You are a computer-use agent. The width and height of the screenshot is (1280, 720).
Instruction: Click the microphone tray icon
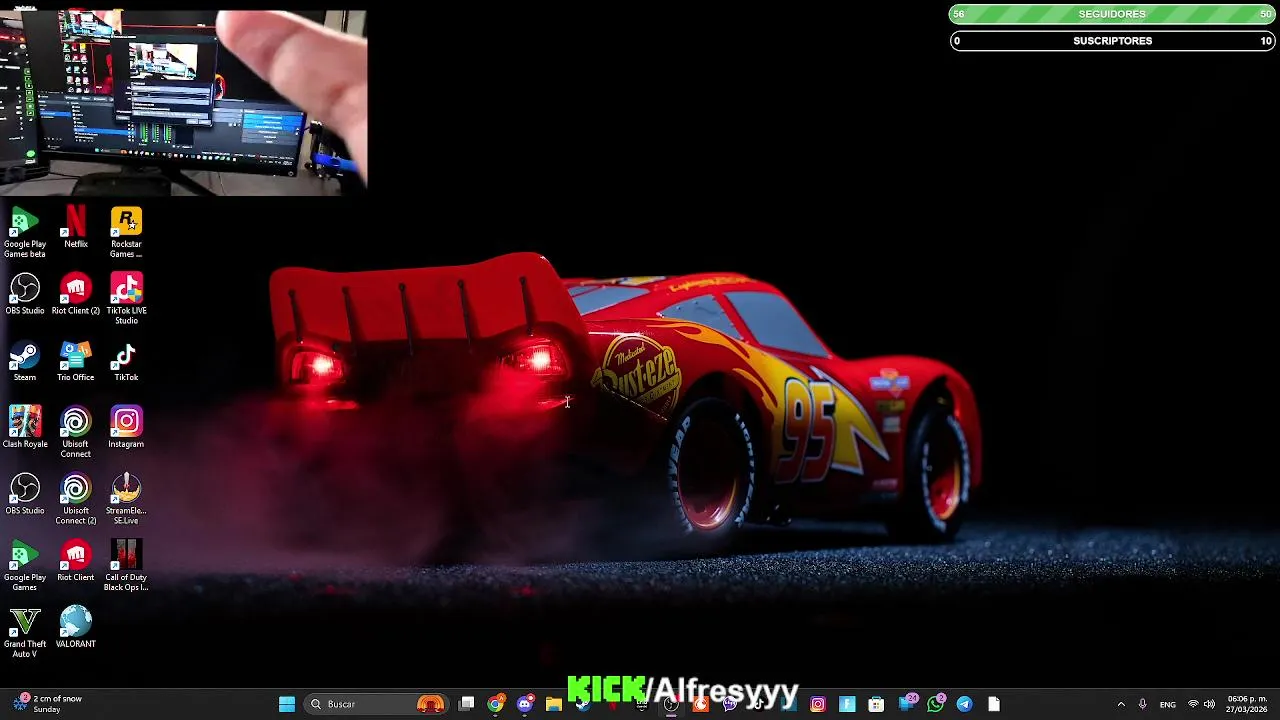pos(1143,704)
